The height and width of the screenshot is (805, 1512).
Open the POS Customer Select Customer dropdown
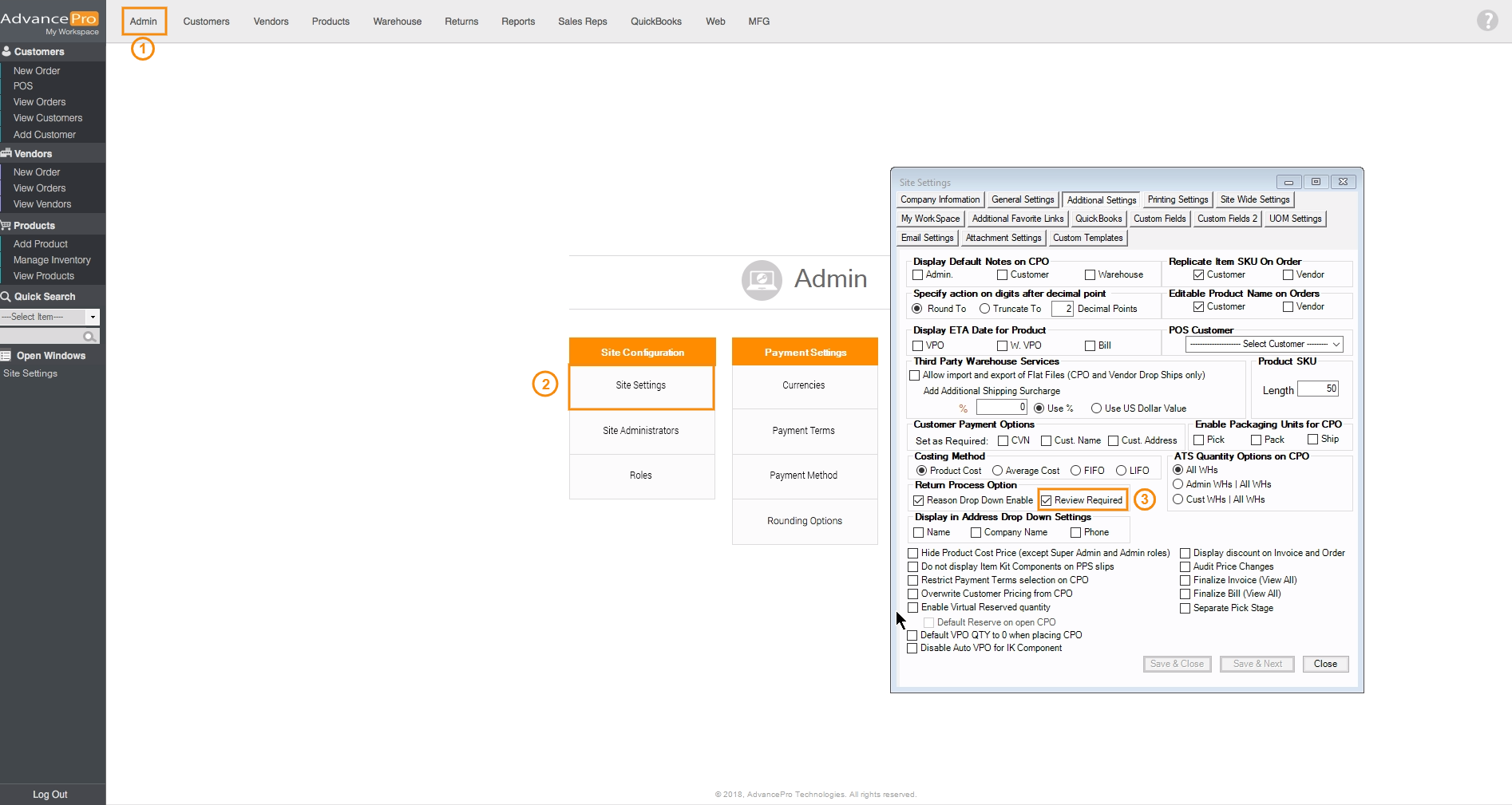click(1264, 344)
